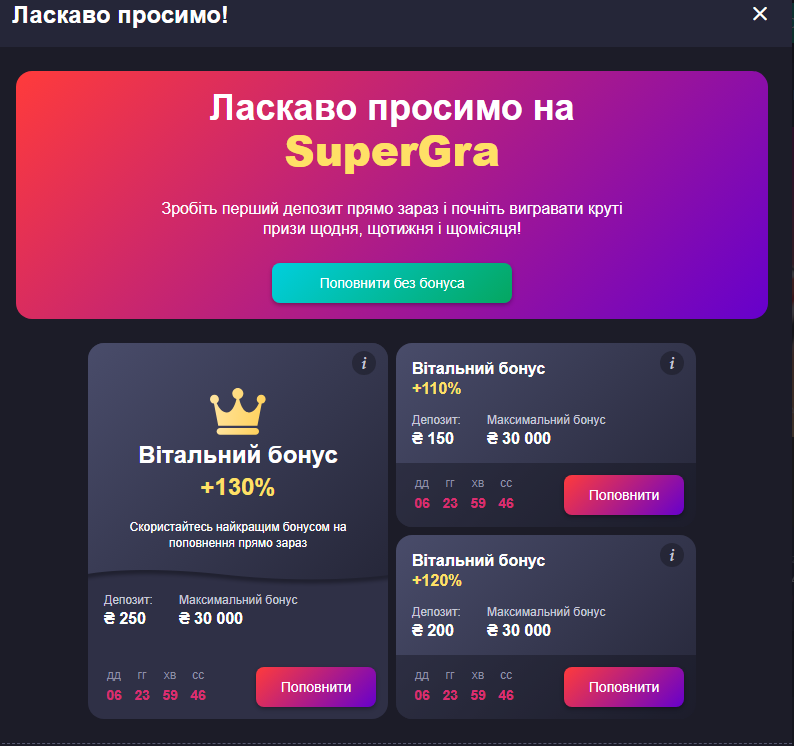This screenshot has width=794, height=746.
Task: Open info icon on +130% bonus card
Action: (x=364, y=363)
